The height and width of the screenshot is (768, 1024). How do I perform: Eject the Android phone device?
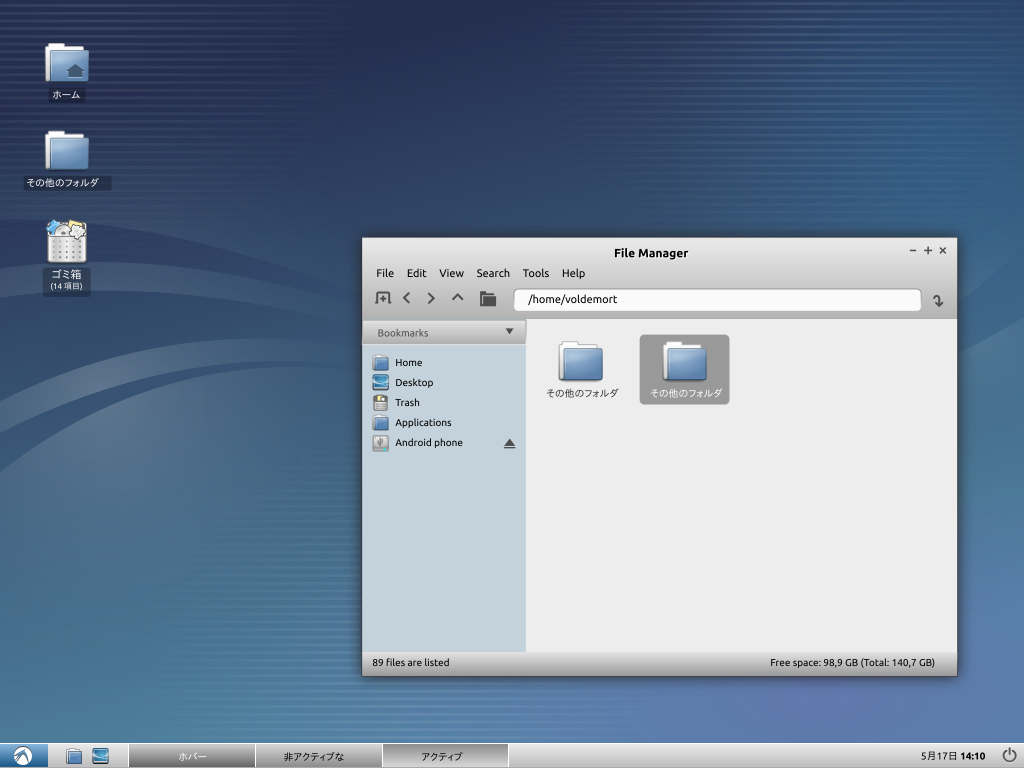pyautogui.click(x=510, y=443)
